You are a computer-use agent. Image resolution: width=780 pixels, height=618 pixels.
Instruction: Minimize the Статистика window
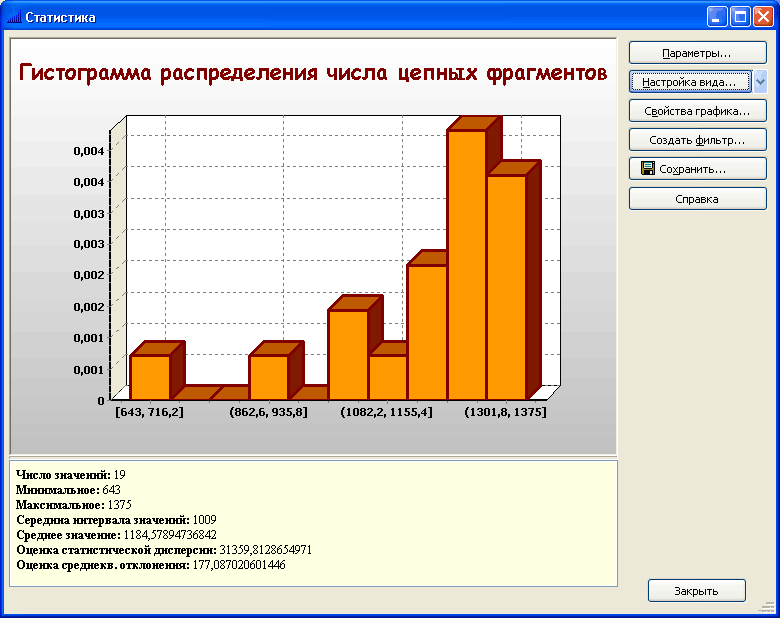(x=716, y=17)
